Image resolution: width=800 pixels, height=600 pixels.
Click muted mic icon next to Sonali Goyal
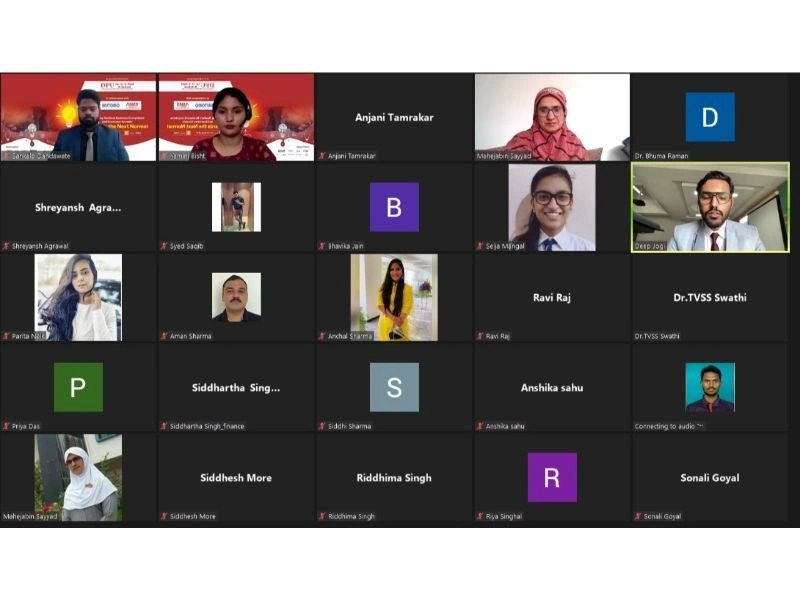tap(638, 516)
